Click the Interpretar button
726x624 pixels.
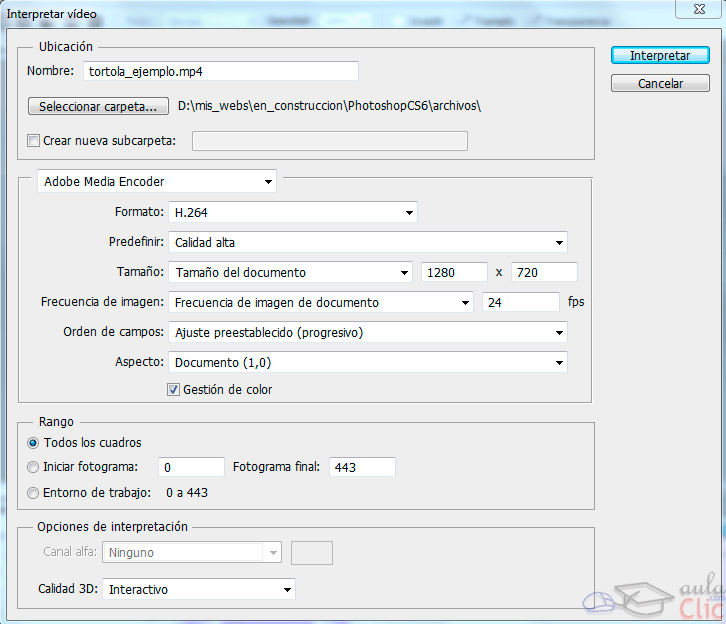click(660, 56)
